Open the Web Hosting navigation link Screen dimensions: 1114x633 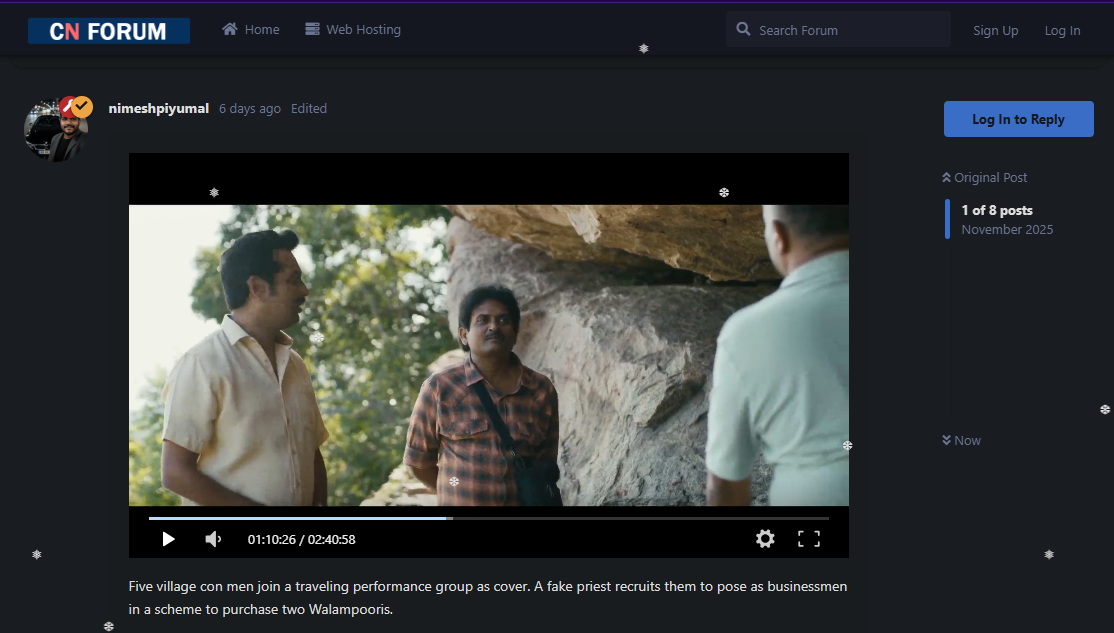[x=353, y=29]
